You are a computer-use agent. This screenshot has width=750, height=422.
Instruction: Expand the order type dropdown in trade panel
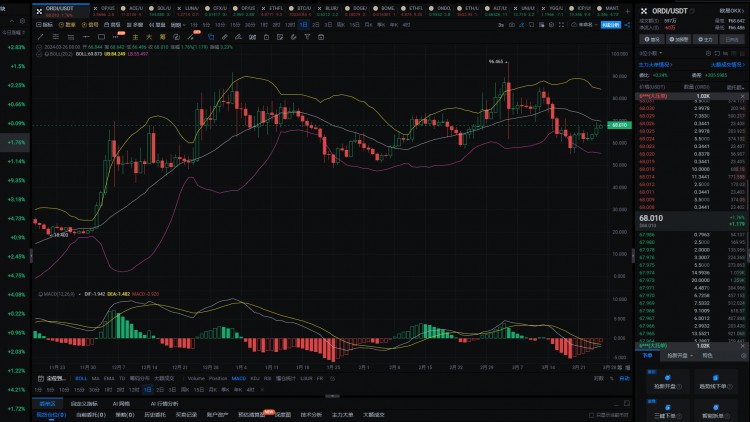(x=680, y=355)
